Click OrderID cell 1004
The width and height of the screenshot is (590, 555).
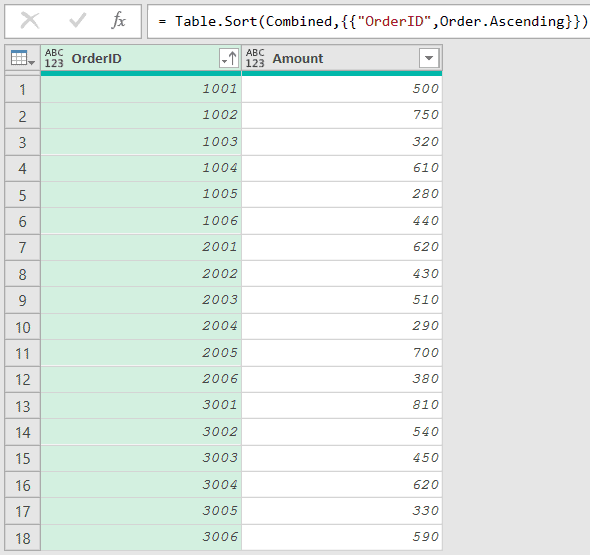click(x=141, y=168)
